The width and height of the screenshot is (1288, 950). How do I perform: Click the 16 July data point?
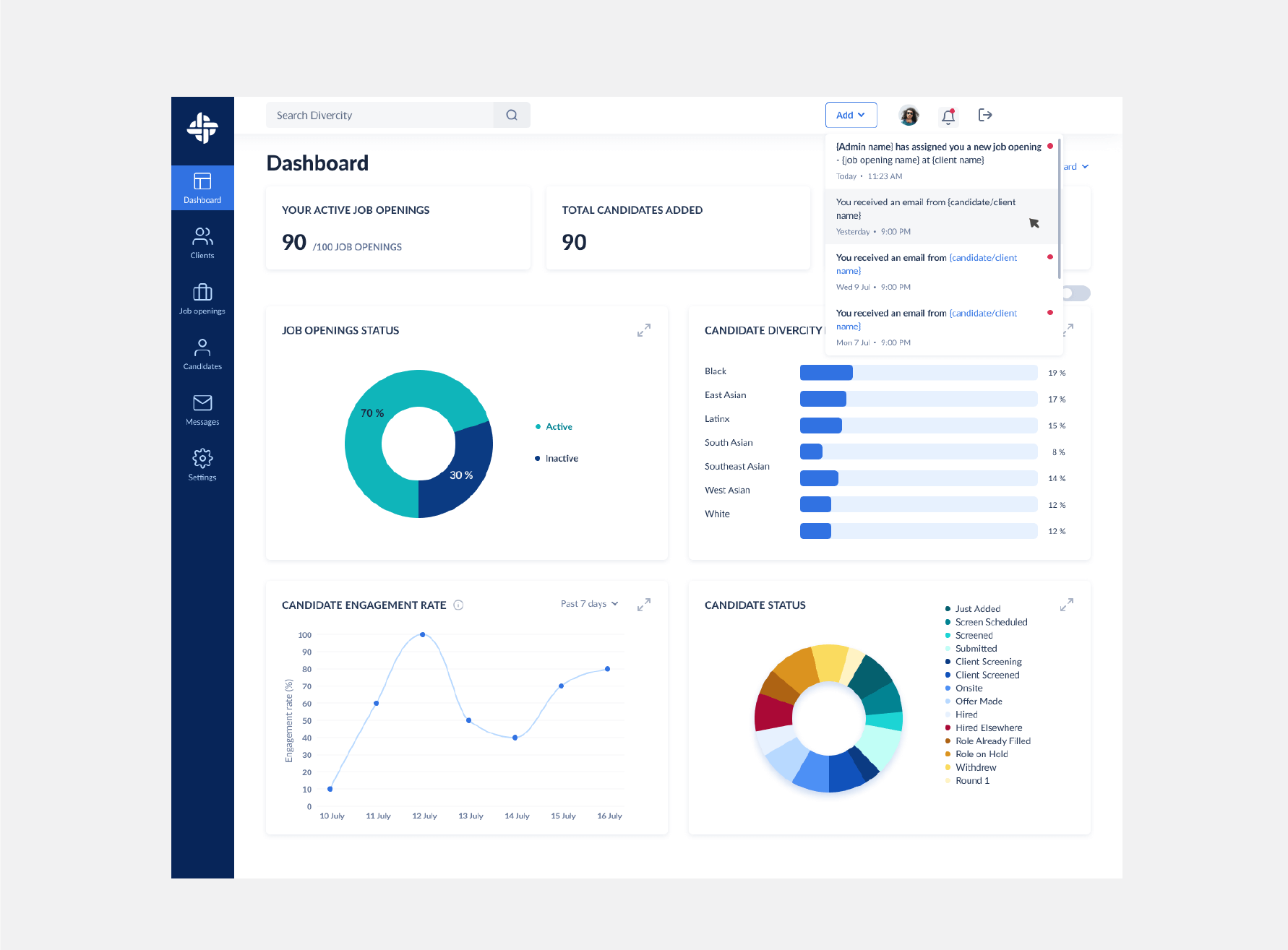[x=607, y=669]
